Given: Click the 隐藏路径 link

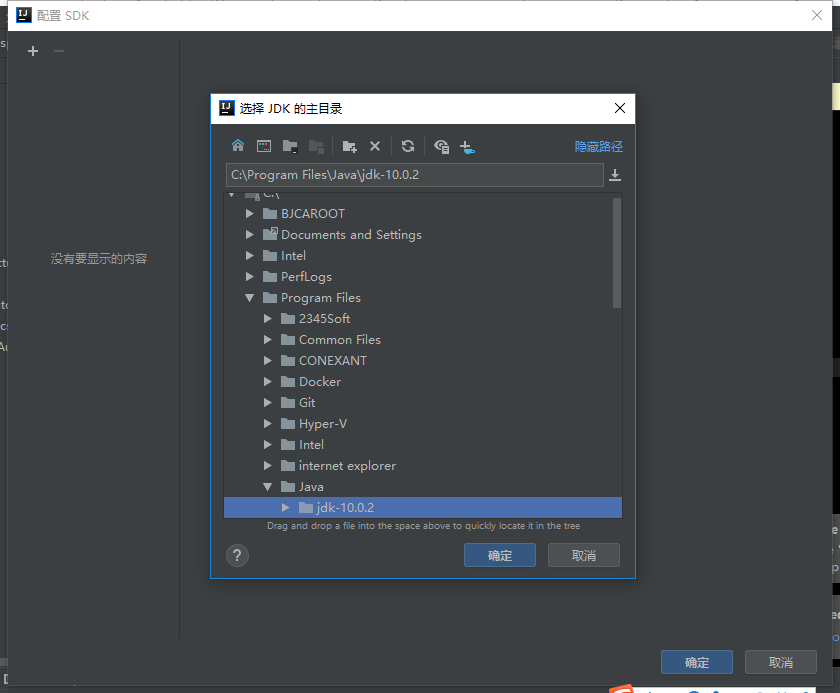Looking at the screenshot, I should pos(598,147).
